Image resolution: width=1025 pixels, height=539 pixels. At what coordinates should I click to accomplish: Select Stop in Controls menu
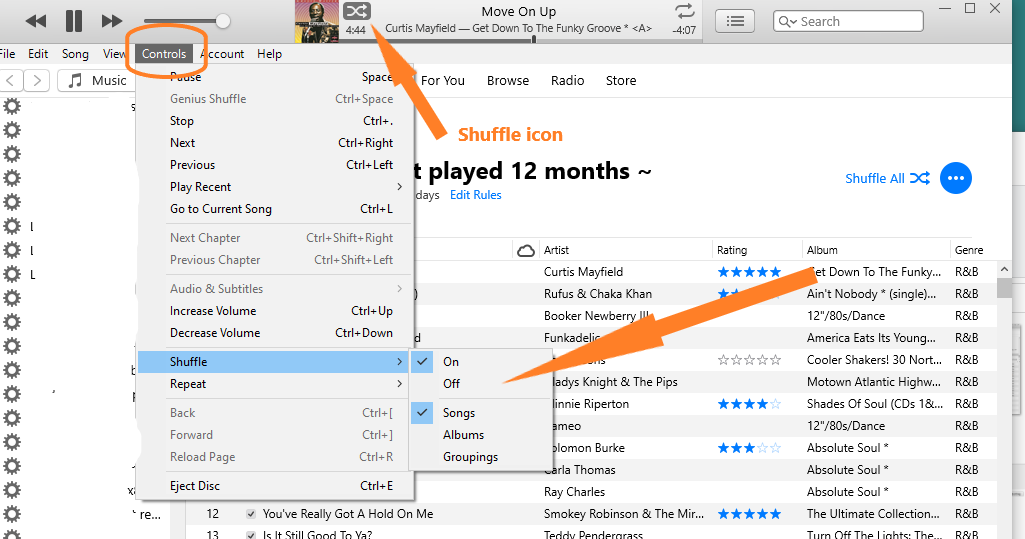[x=275, y=121]
